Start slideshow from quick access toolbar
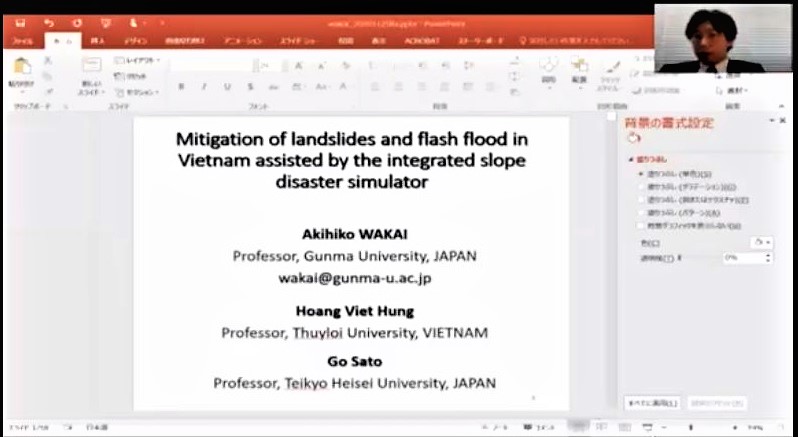 [106, 23]
